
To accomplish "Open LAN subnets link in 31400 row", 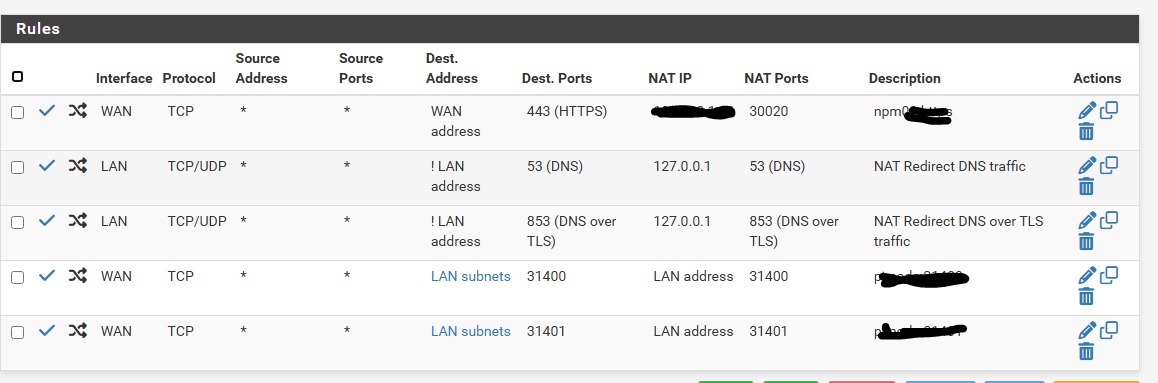I will point(470,277).
